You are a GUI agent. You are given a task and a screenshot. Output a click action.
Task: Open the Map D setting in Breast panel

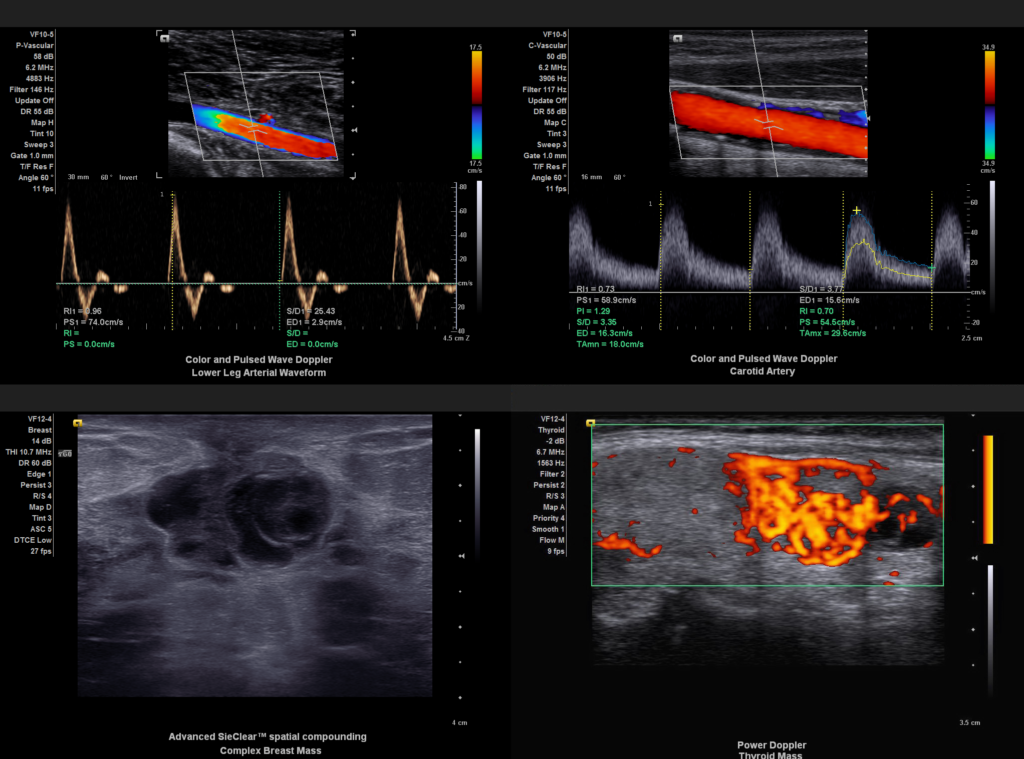[41, 507]
